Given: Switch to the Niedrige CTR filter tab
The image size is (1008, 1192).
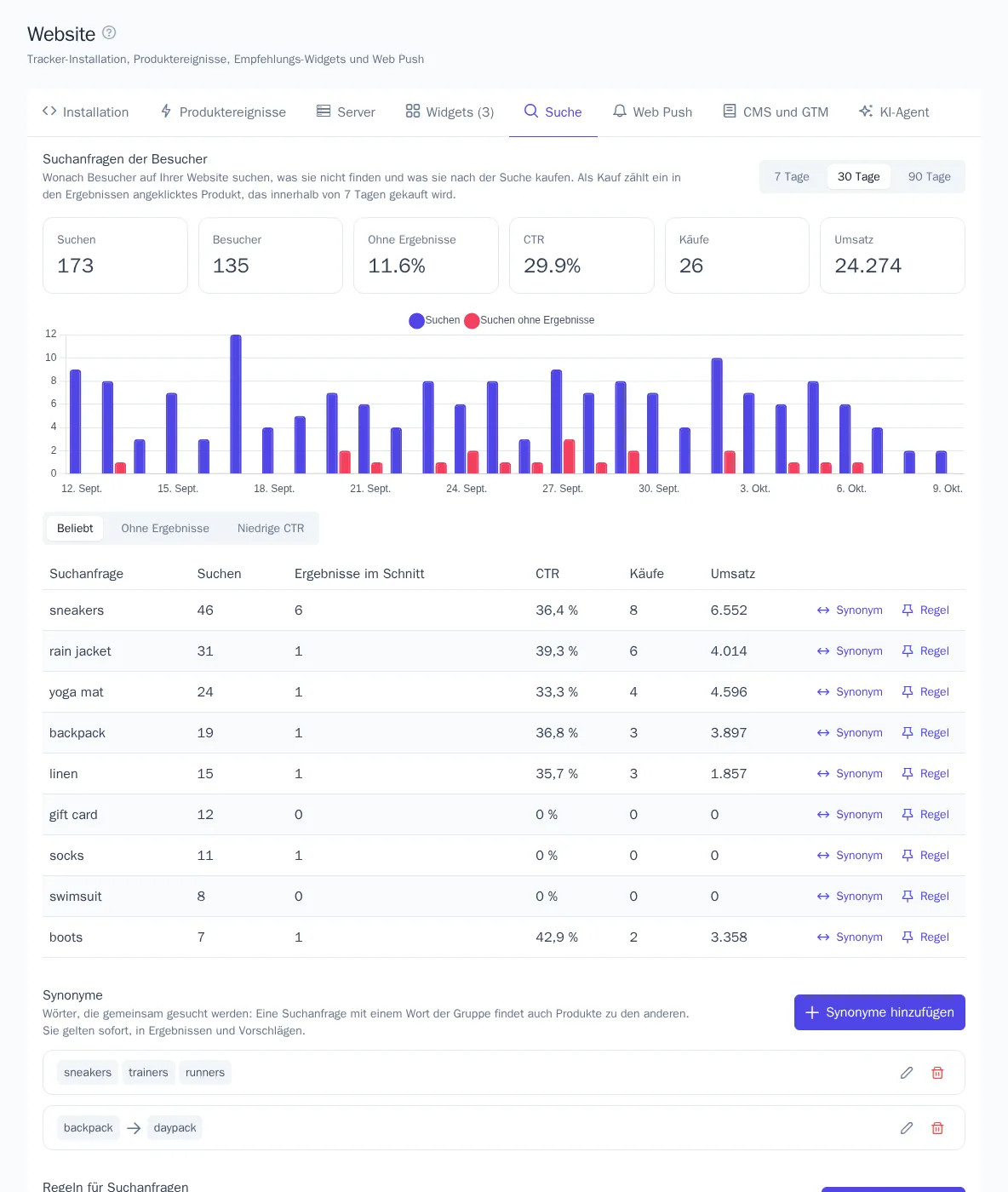Looking at the screenshot, I should click(x=271, y=528).
